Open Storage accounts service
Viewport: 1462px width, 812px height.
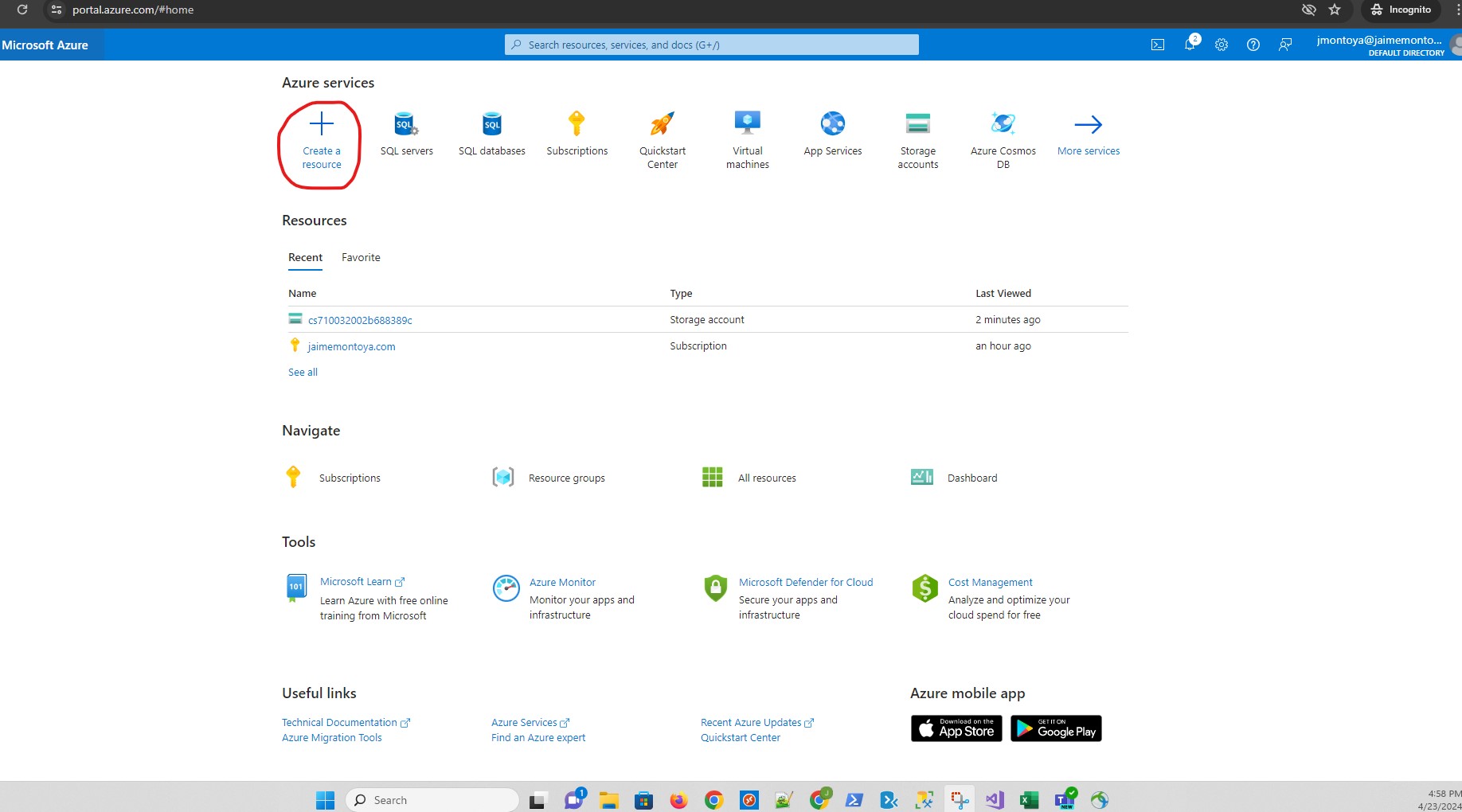pyautogui.click(x=917, y=140)
